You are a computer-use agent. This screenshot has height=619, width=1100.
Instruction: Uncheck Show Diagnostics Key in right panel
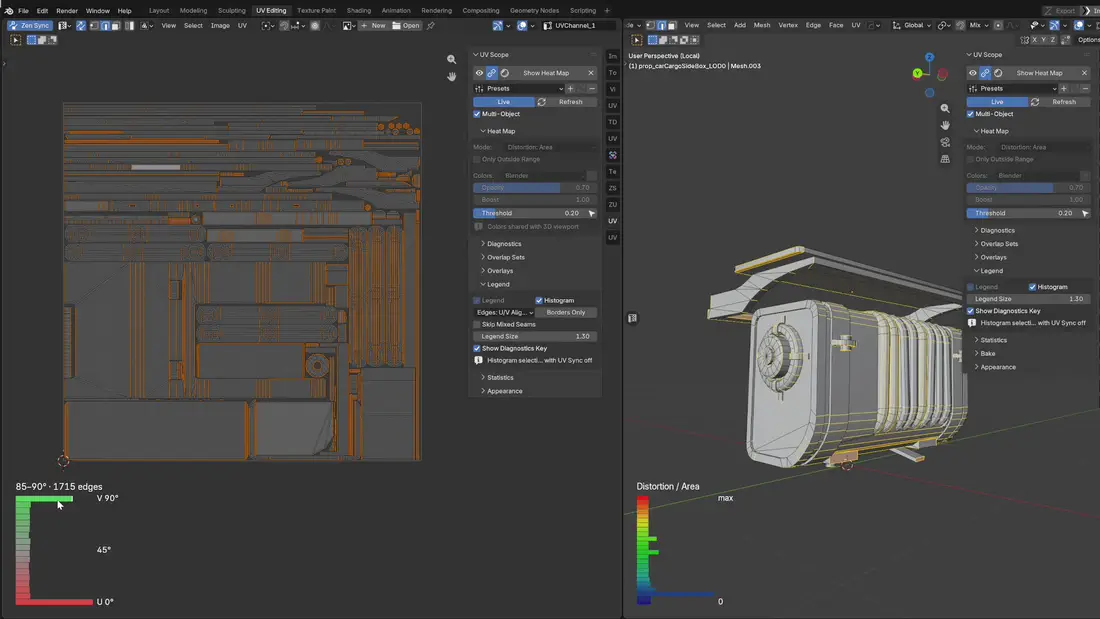(x=970, y=311)
